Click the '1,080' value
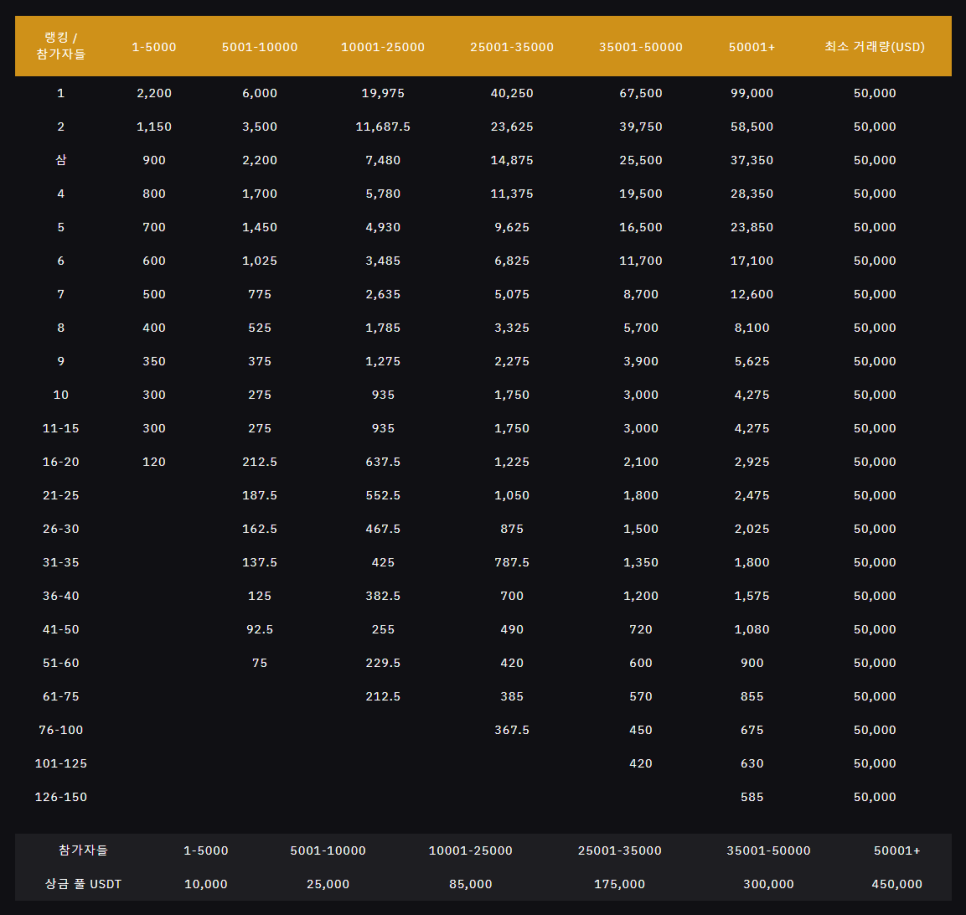 (752, 629)
